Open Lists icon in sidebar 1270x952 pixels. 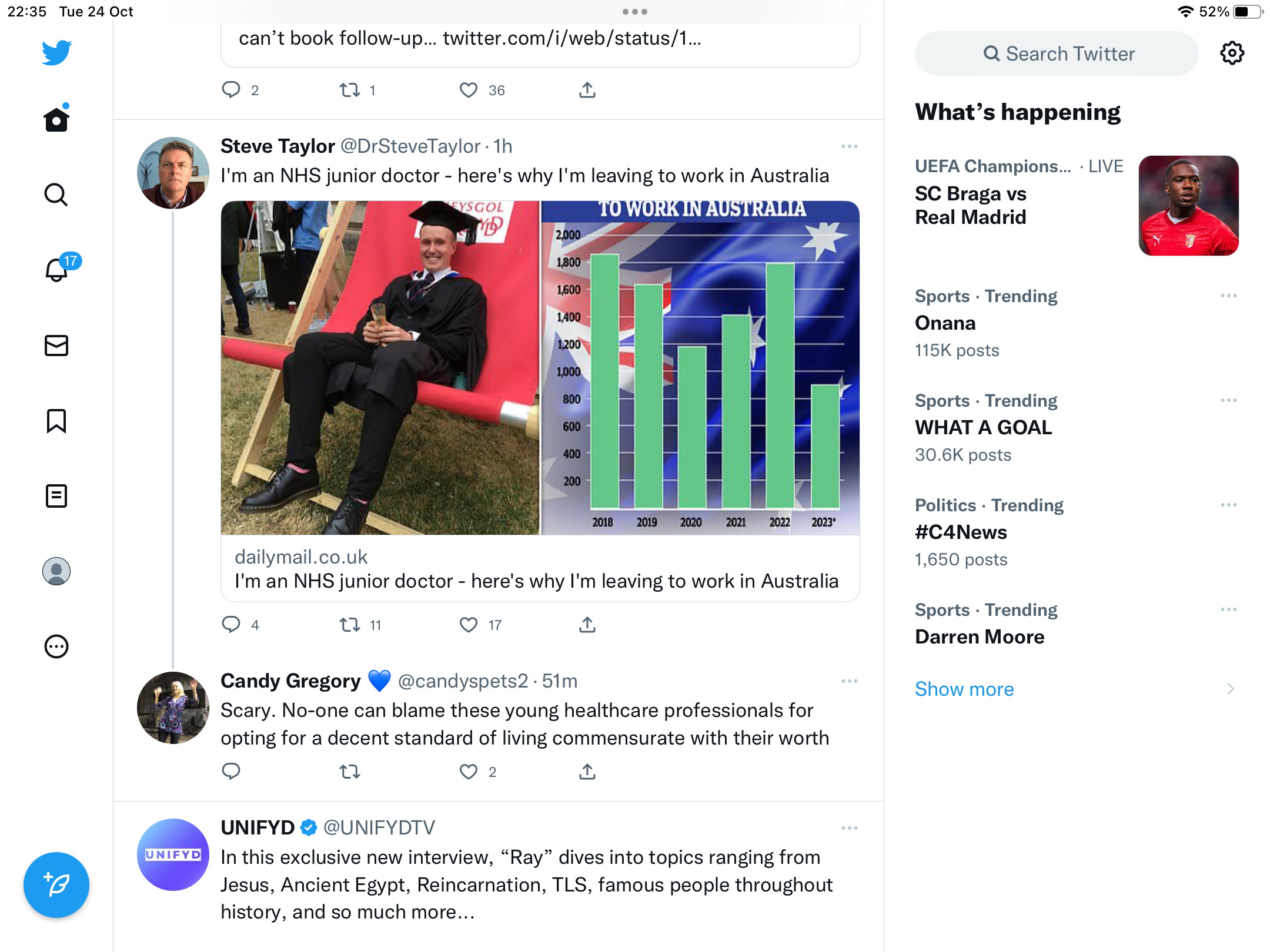pyautogui.click(x=56, y=496)
